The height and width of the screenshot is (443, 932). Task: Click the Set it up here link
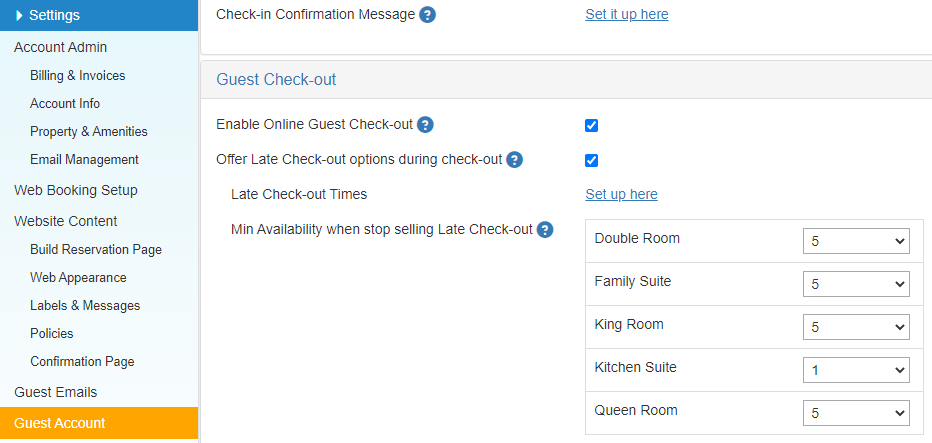click(x=626, y=14)
